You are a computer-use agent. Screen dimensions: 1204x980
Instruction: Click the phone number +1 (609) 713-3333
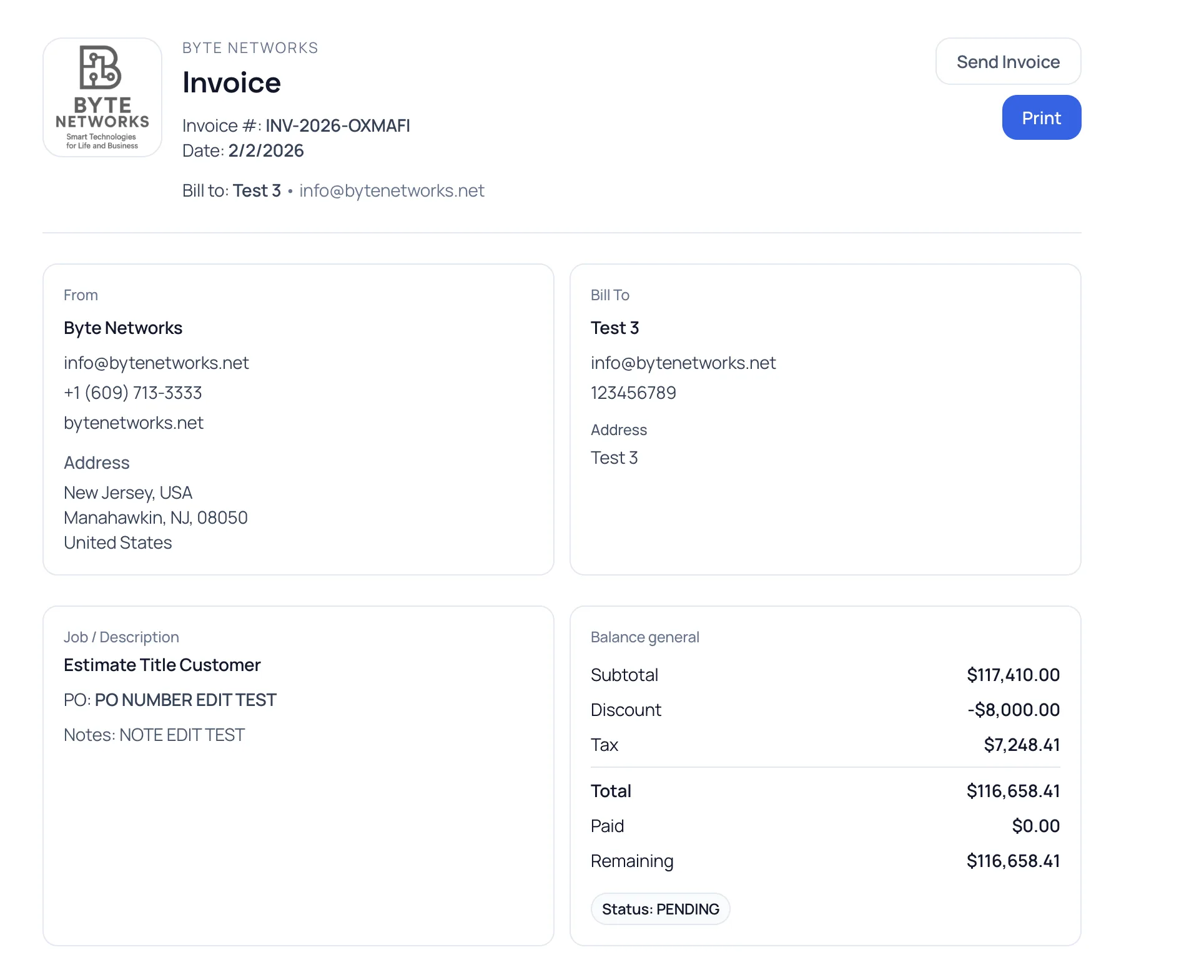tap(132, 393)
